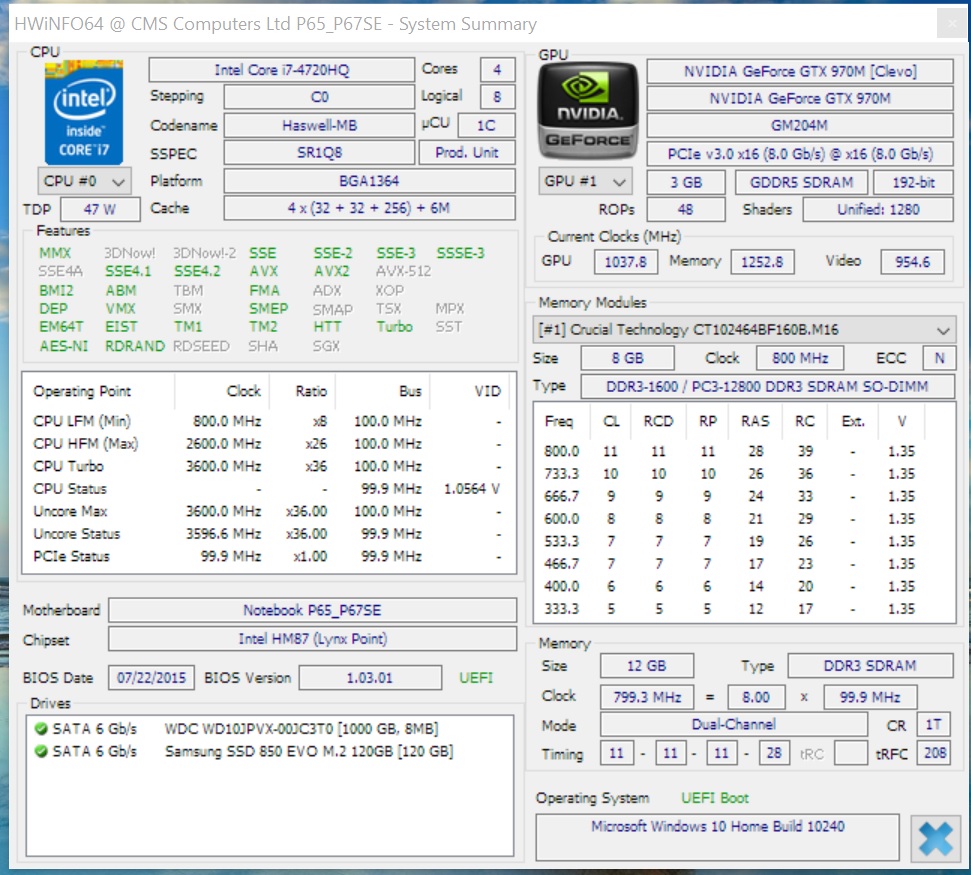This screenshot has width=971, height=875.
Task: Click the AES-NI feature label
Action: (x=64, y=346)
